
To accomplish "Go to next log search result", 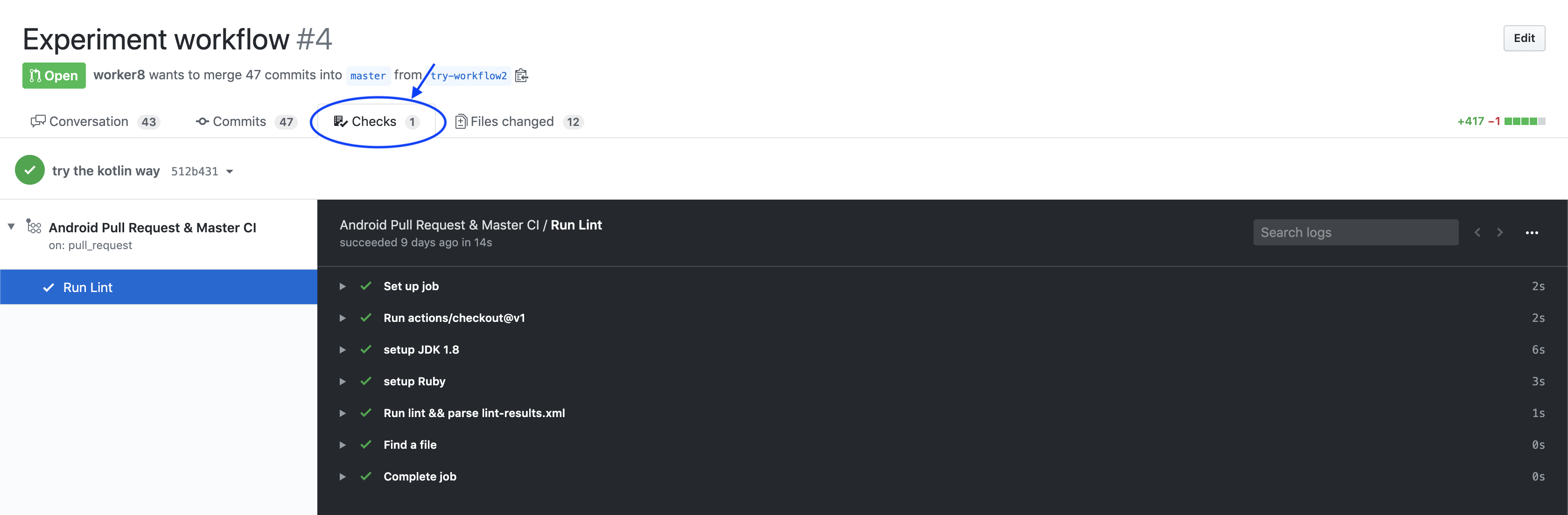I will 1500,232.
